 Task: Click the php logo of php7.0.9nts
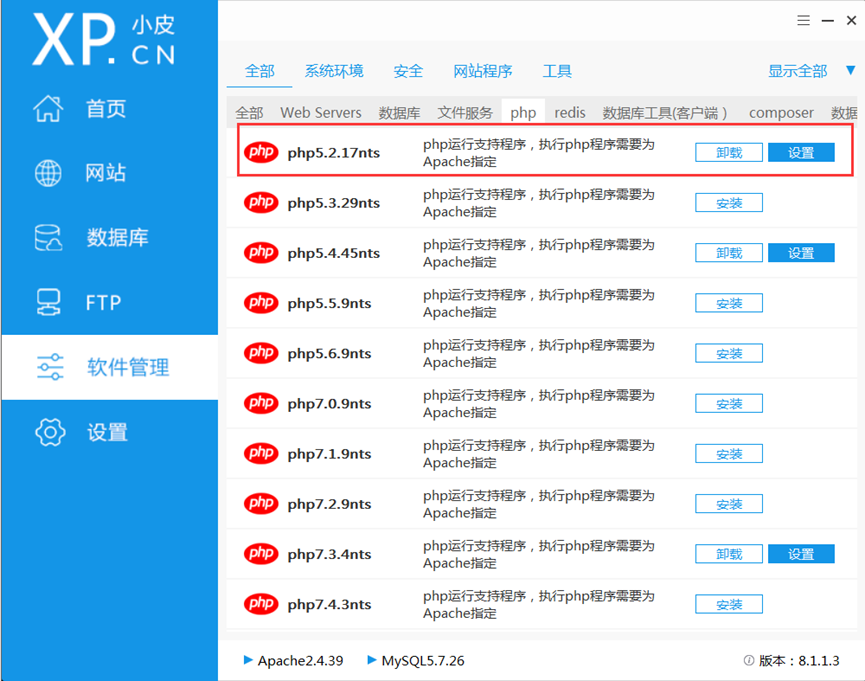[x=261, y=403]
